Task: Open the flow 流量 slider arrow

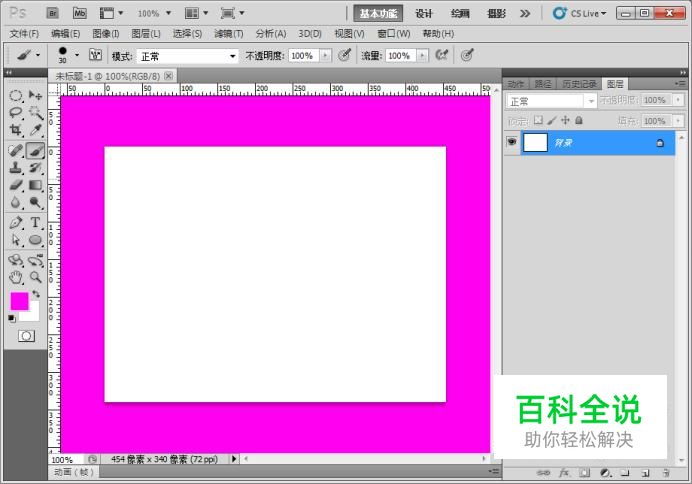Action: tap(422, 56)
